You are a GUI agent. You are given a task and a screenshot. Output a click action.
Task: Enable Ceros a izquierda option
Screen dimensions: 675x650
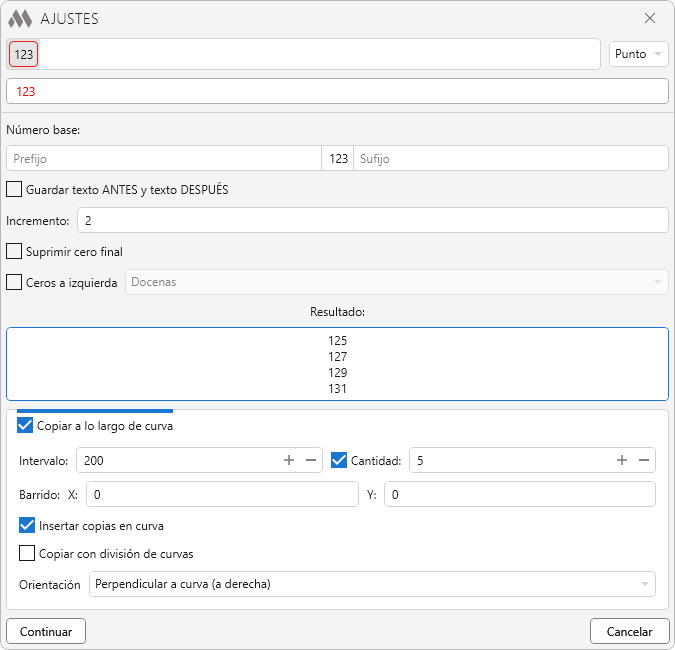[x=15, y=282]
